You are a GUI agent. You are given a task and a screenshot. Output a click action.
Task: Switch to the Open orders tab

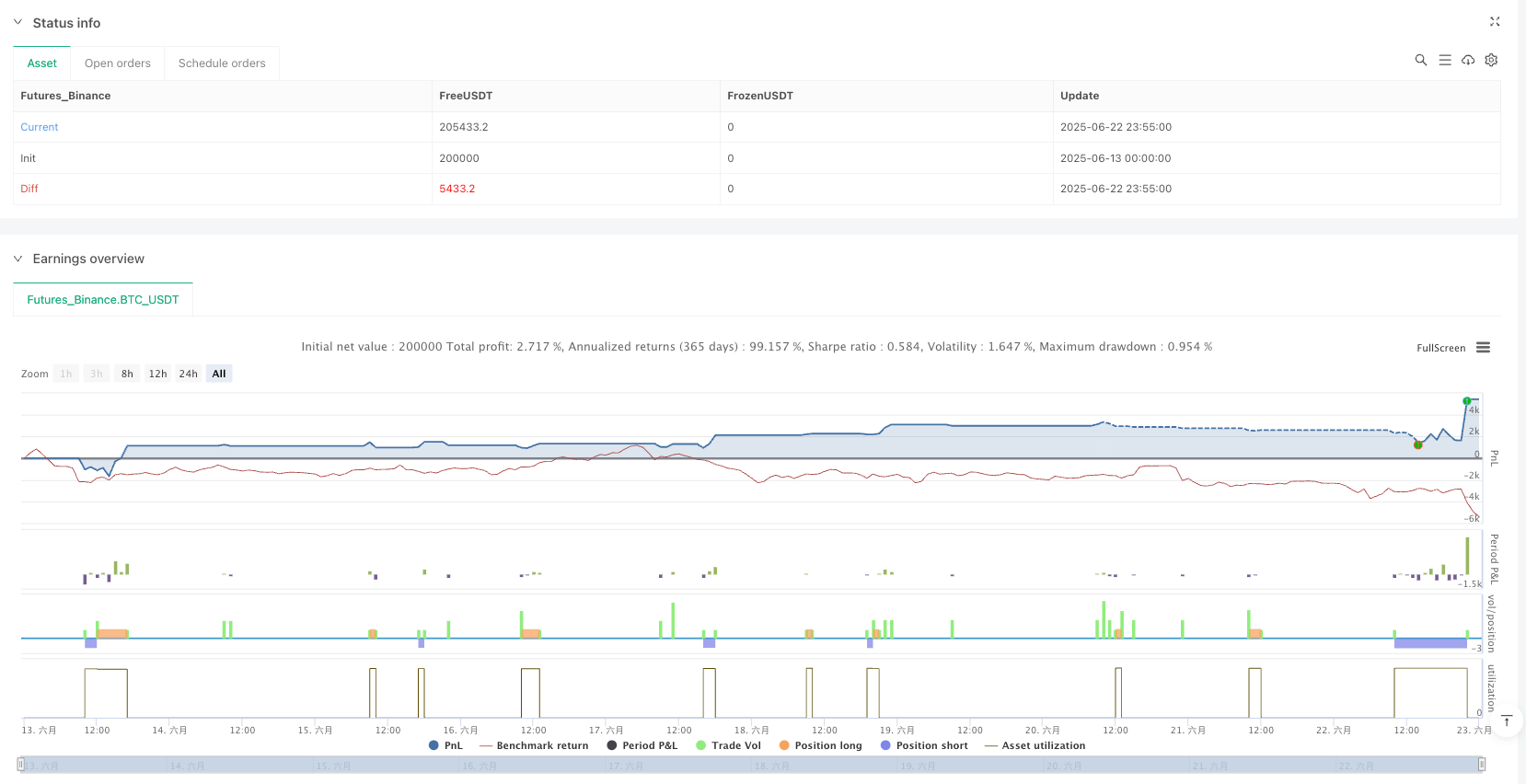117,63
